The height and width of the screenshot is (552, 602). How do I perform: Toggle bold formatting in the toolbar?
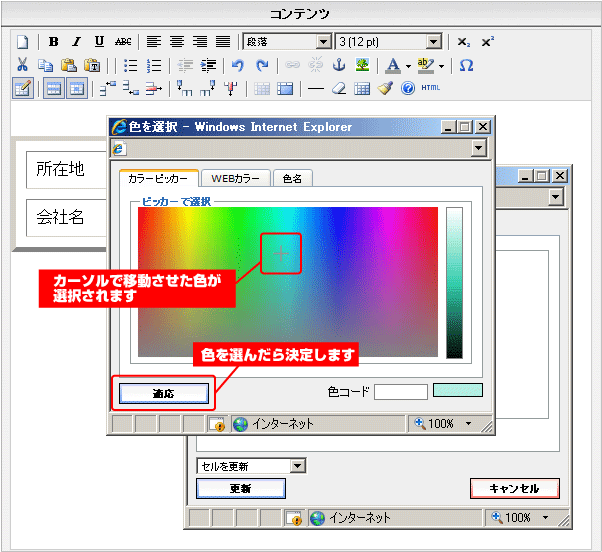(54, 41)
